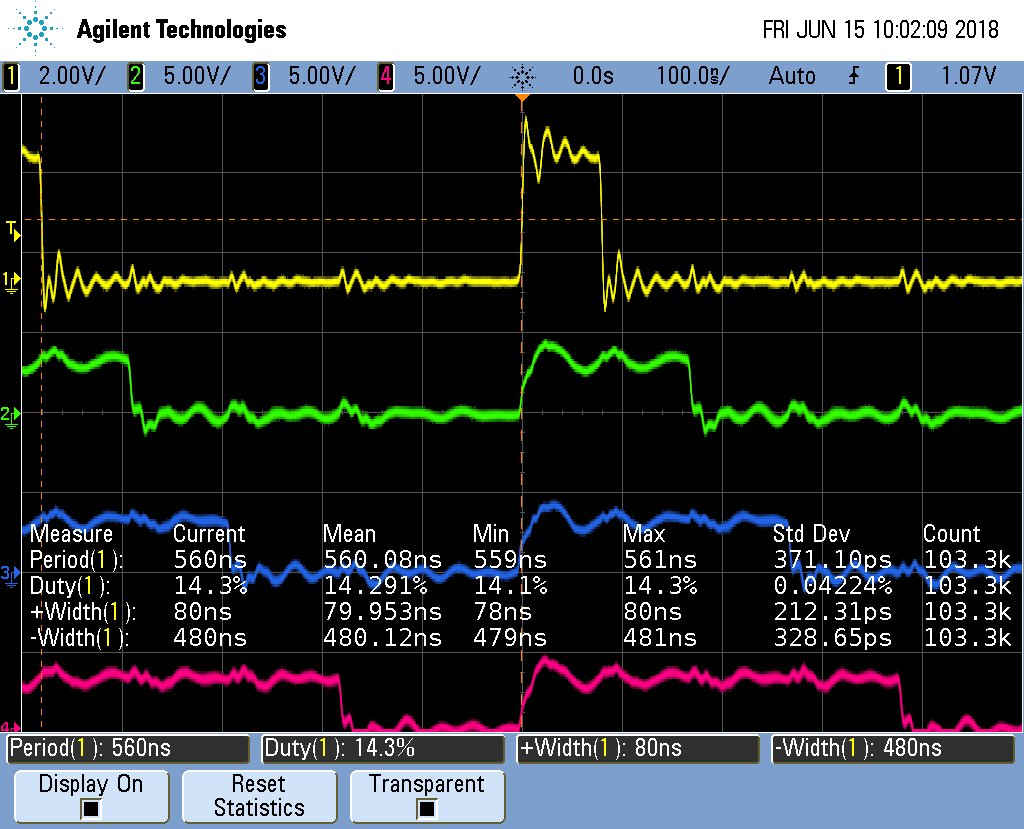
Task: Select the channel 3 badge in the status bar
Action: point(262,76)
